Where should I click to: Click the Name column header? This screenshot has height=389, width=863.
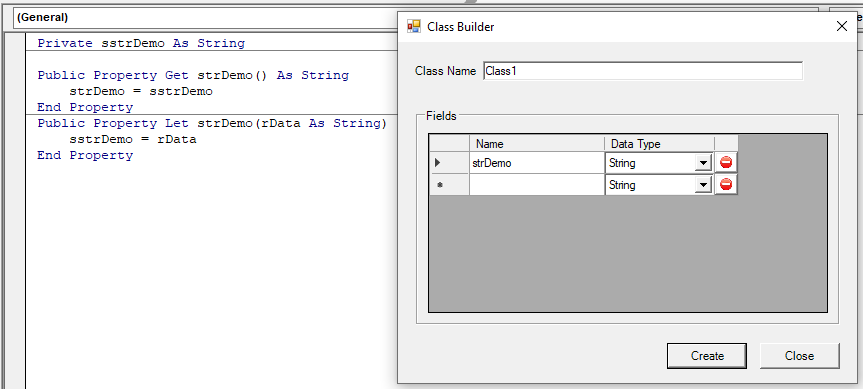coord(537,144)
